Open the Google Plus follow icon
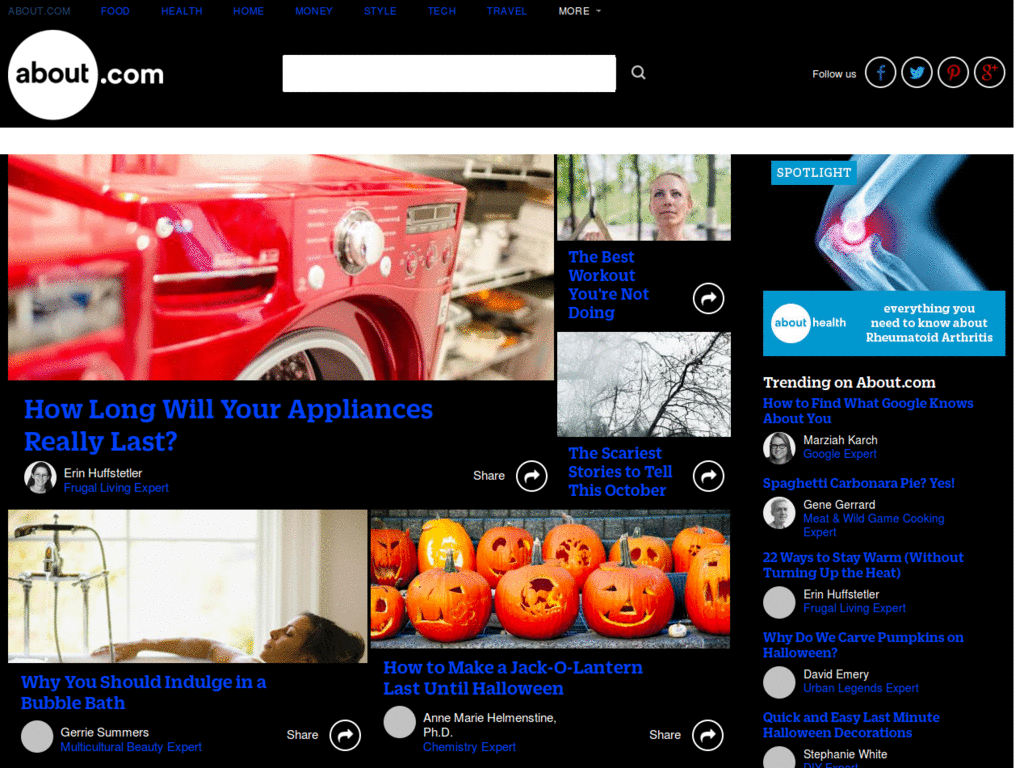Image resolution: width=1024 pixels, height=768 pixels. click(x=989, y=72)
